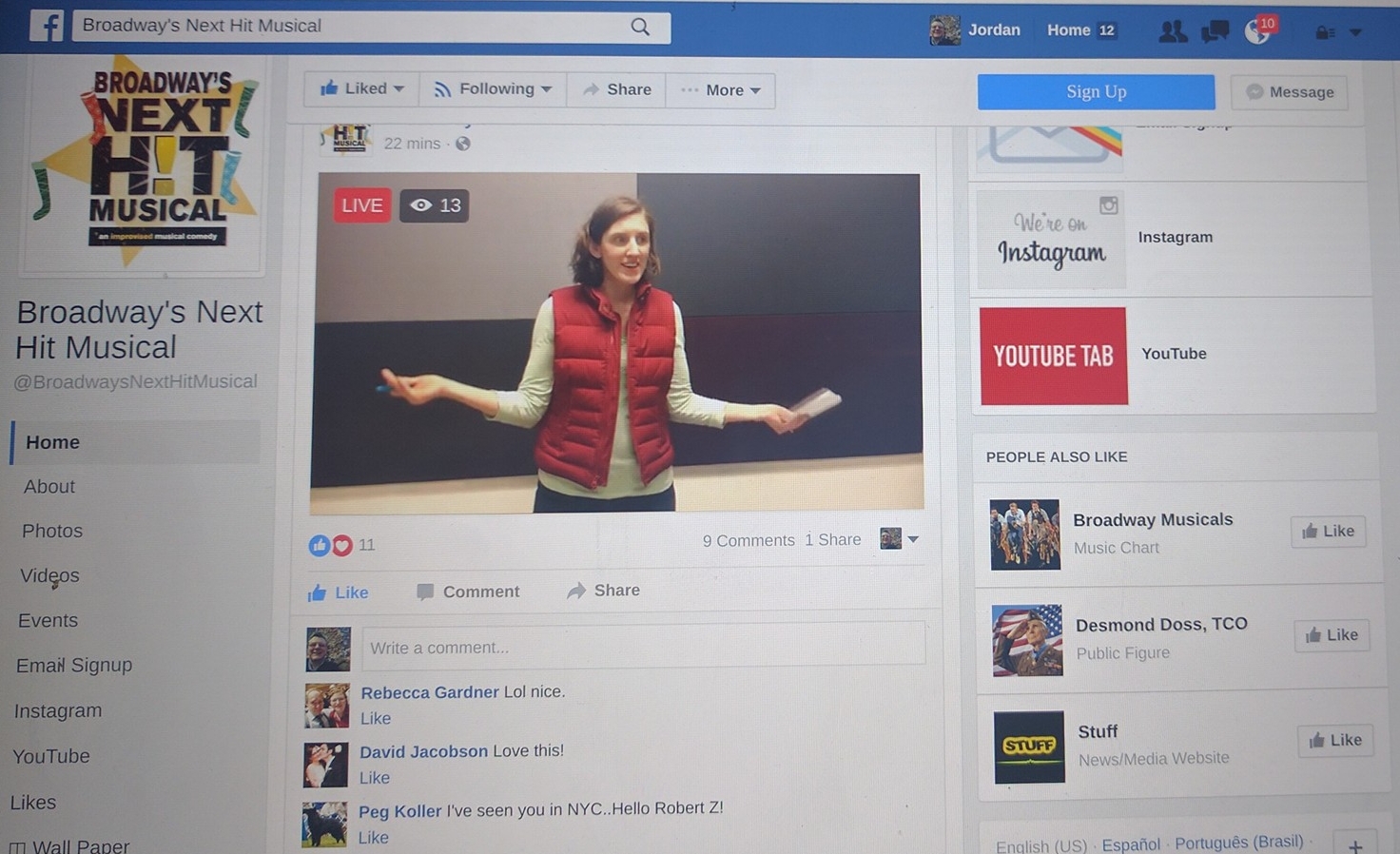
Task: Open the comment-as identity dropdown
Action: pyautogui.click(x=899, y=538)
